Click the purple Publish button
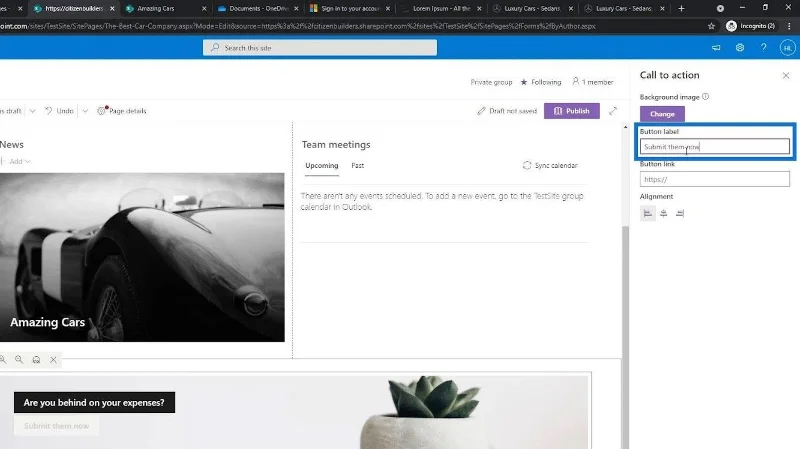This screenshot has width=800, height=449. (x=571, y=111)
